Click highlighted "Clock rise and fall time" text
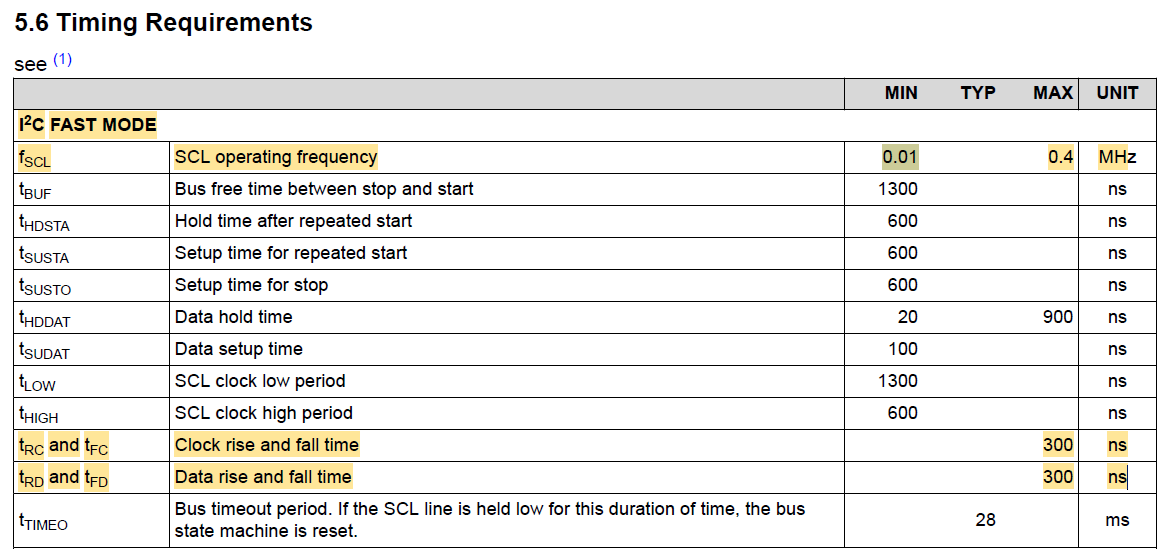The height and width of the screenshot is (549, 1165). click(x=266, y=445)
